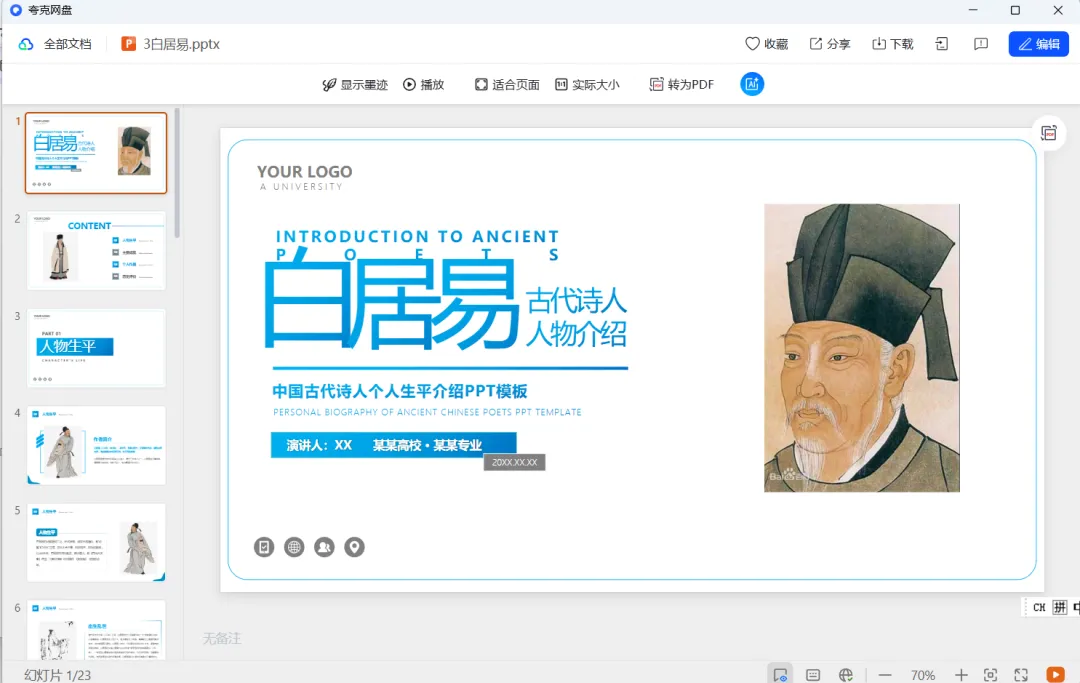Click the fit-to-window focus icon
Viewport: 1080px width, 683px height.
[x=990, y=675]
